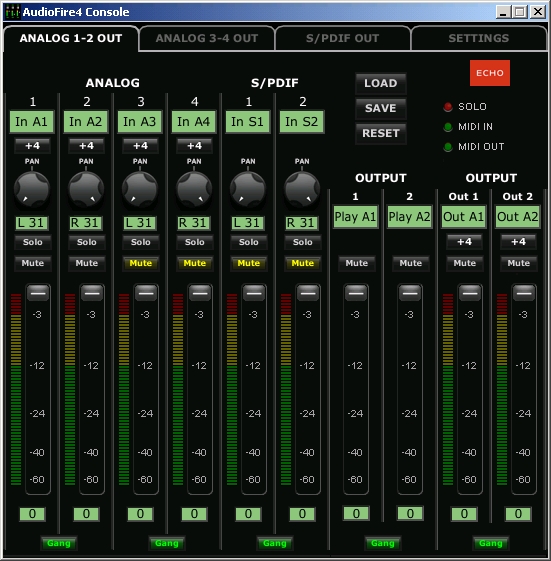Click the Analog 1 fader handle

[x=38, y=293]
